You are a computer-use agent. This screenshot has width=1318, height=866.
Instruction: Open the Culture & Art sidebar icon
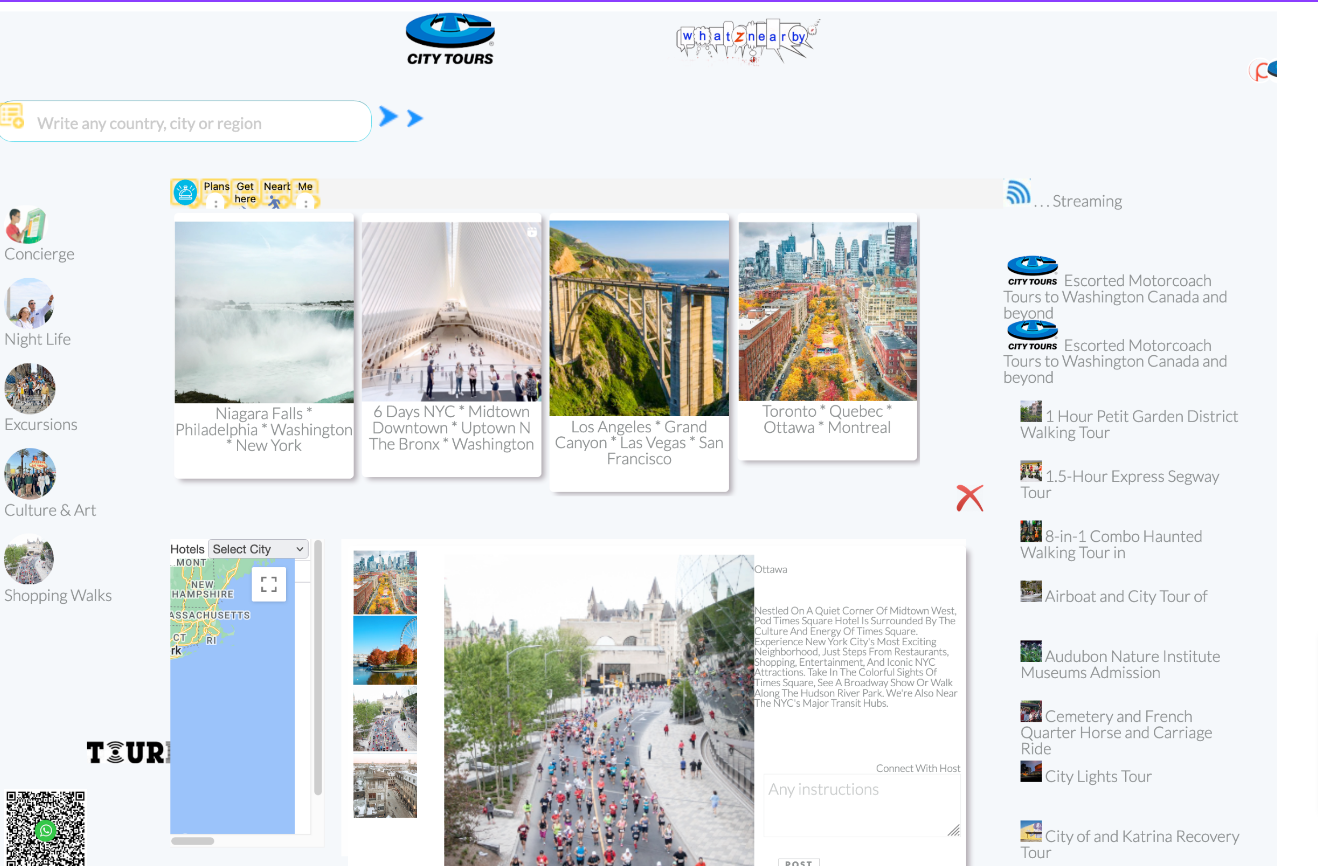29,474
